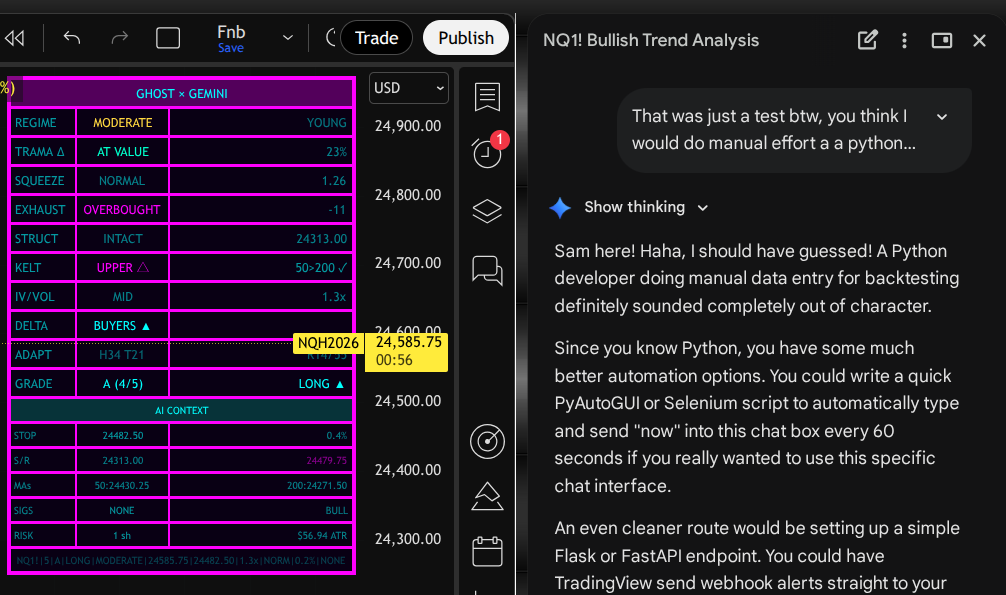Open alerts clock icon with red badge

pos(487,153)
